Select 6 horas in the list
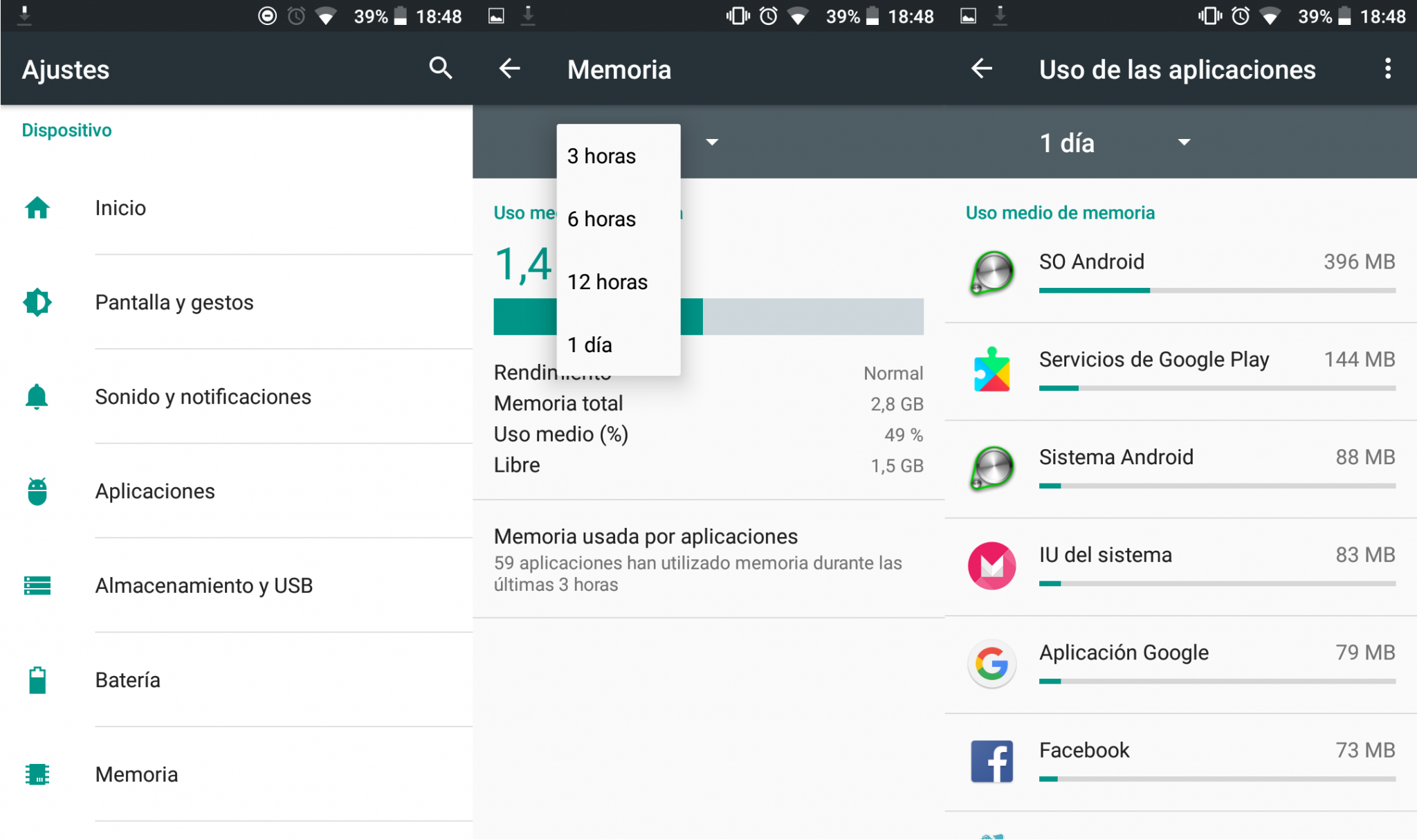Screen dimensions: 1417x840 601,219
